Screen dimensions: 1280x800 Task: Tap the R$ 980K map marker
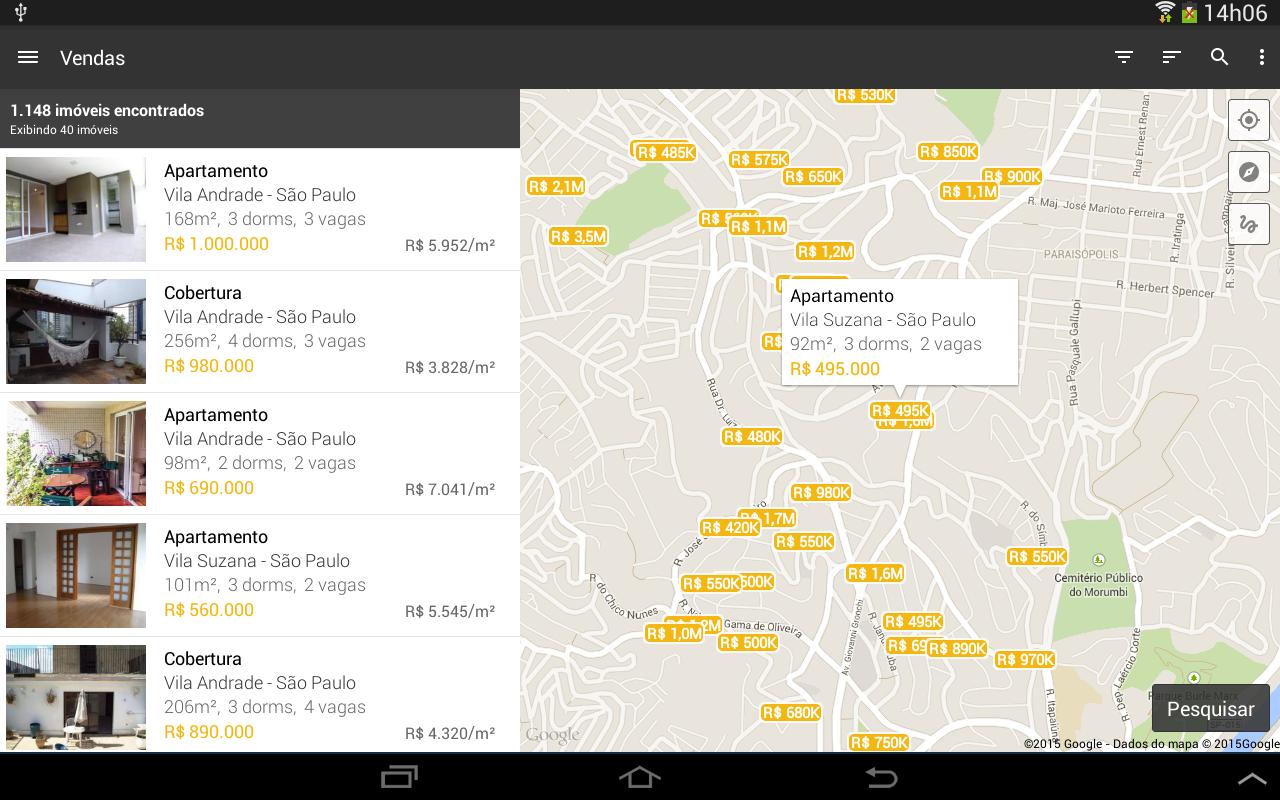(821, 492)
